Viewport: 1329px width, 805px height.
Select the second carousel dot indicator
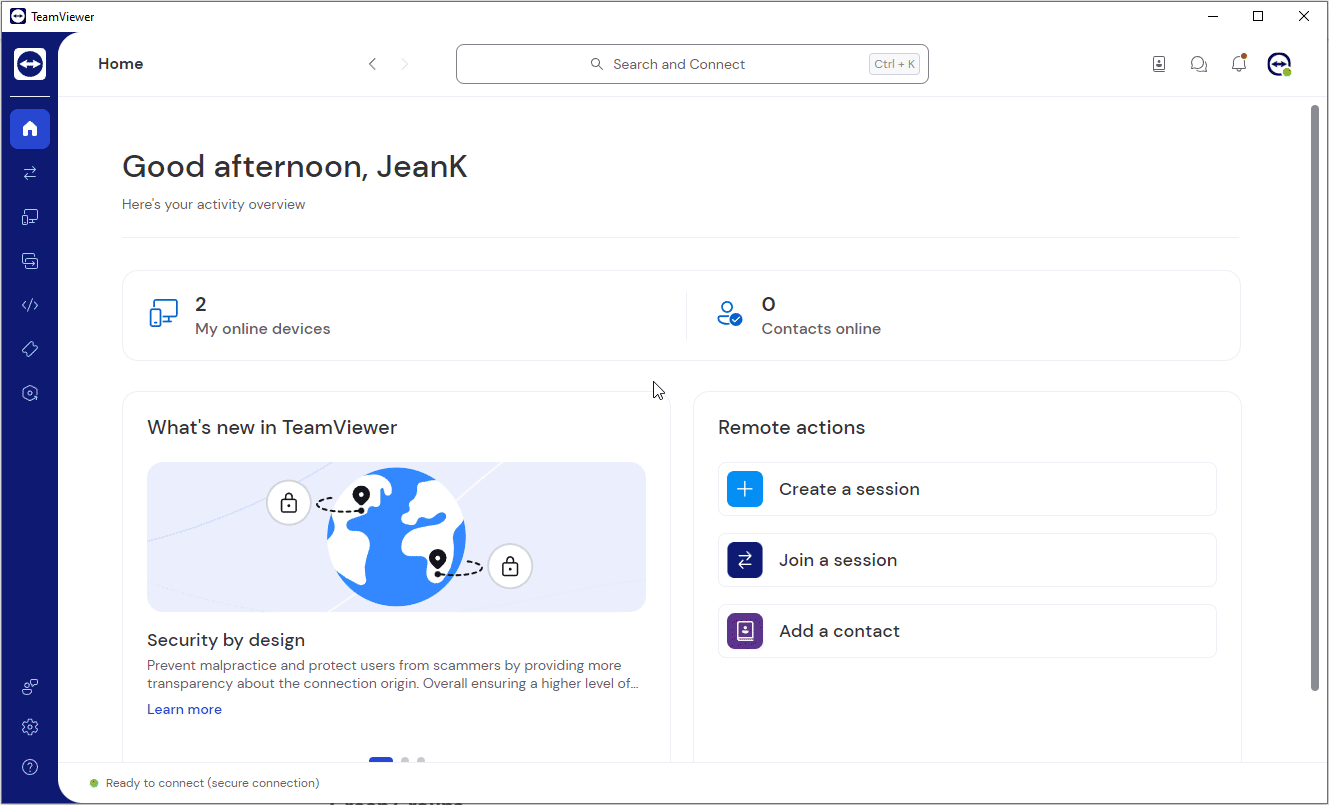coord(404,761)
